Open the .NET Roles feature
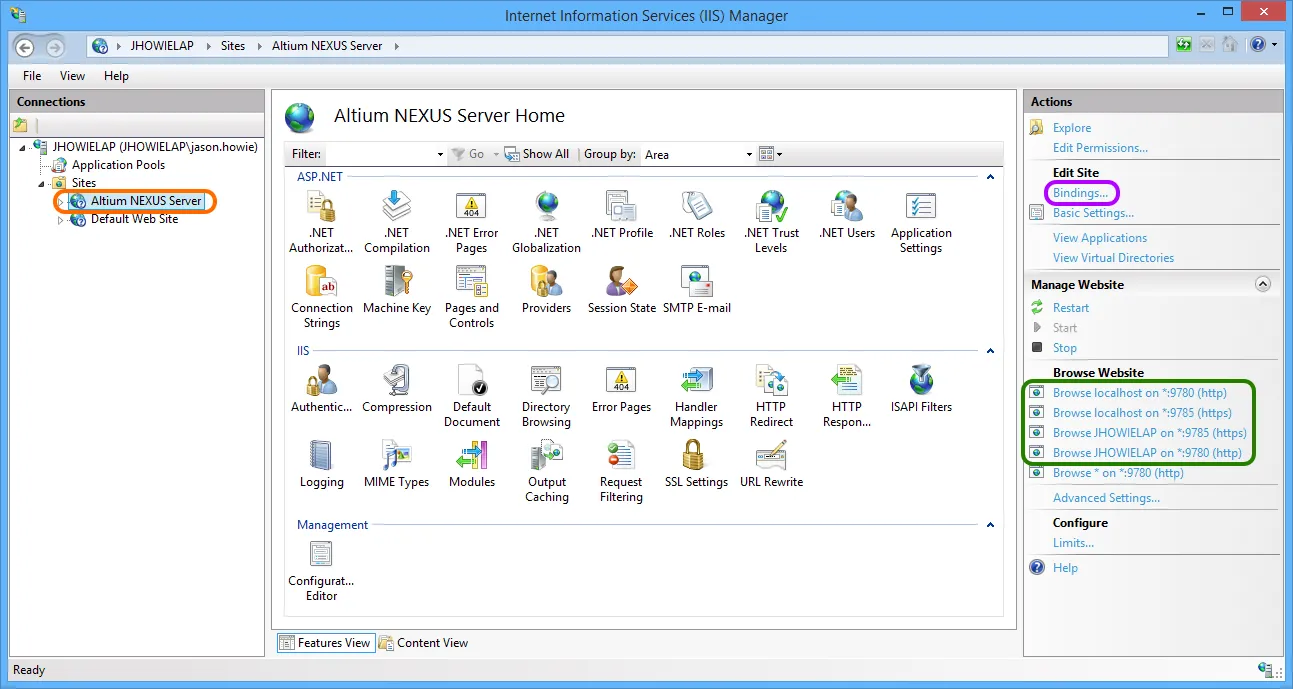The width and height of the screenshot is (1293, 689). (x=696, y=215)
